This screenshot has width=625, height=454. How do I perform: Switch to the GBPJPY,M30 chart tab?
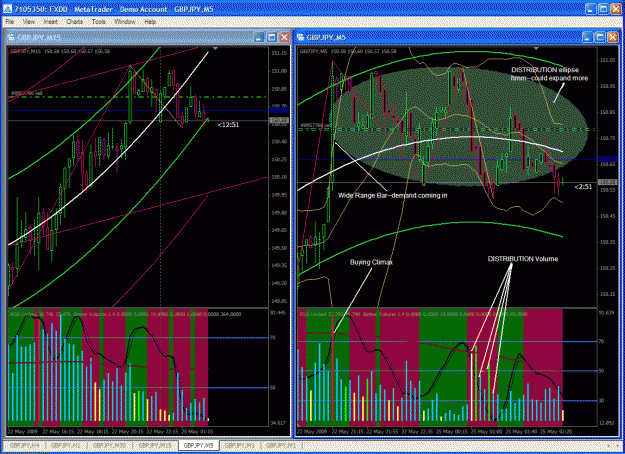109,445
